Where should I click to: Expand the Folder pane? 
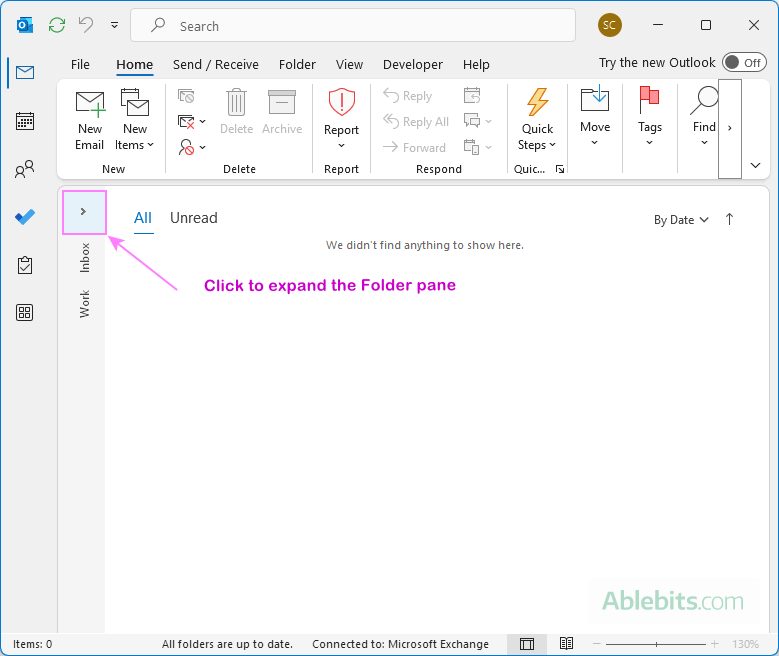point(83,212)
